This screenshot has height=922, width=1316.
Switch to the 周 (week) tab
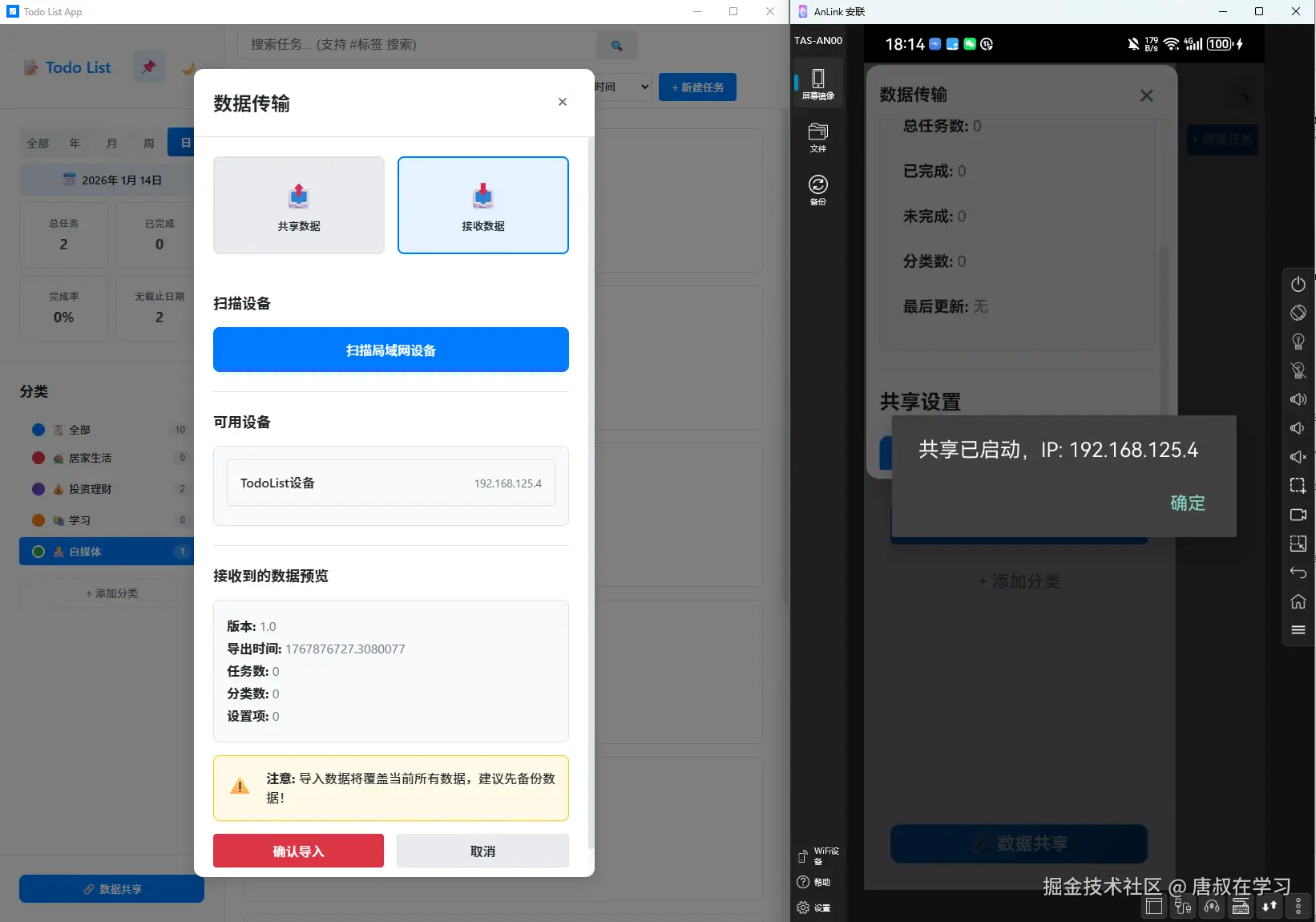tap(148, 143)
